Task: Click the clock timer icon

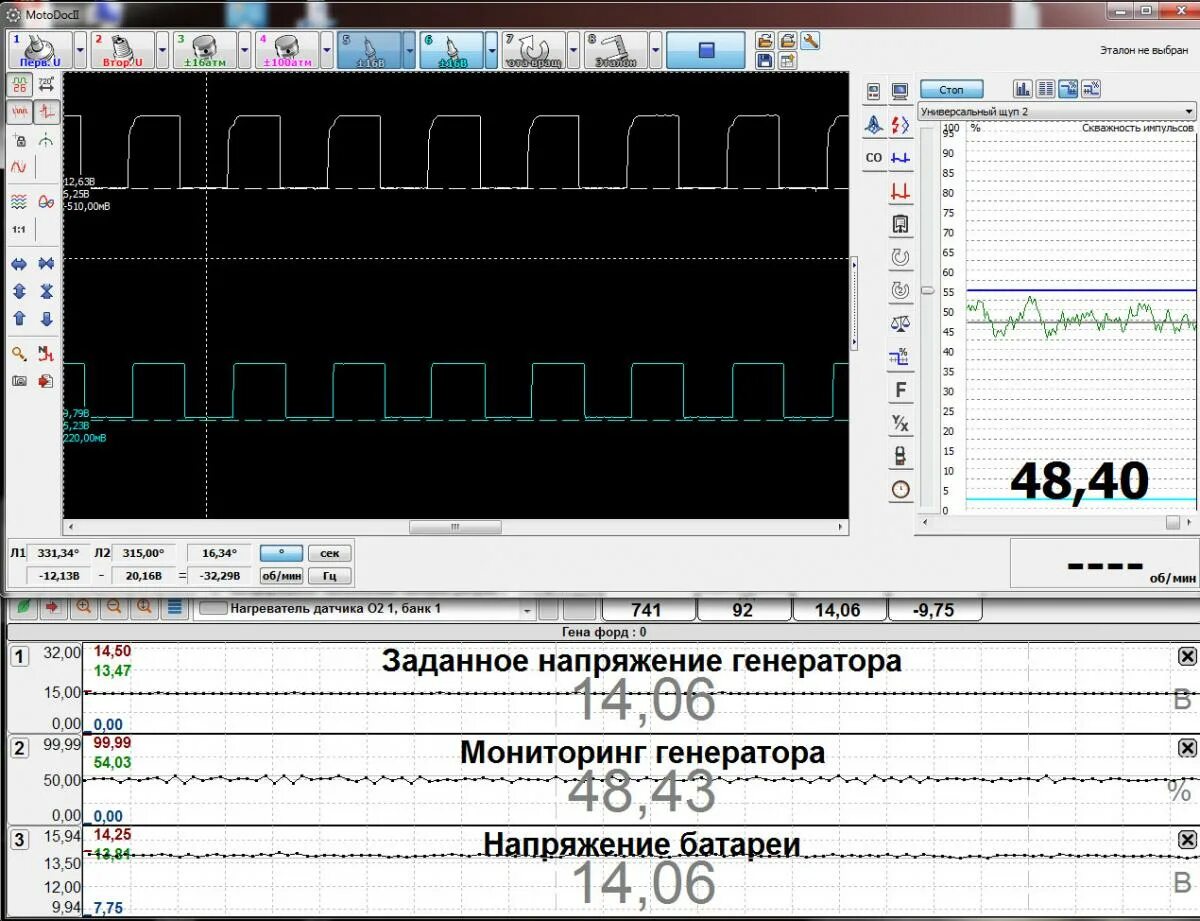Action: pyautogui.click(x=901, y=490)
